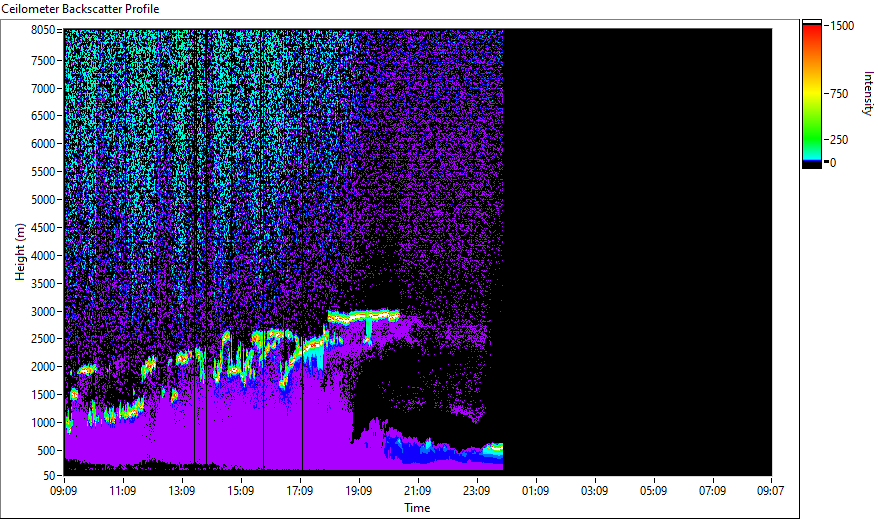Click the 13:09 time tick label
This screenshot has height=519, width=878.
coord(182,491)
